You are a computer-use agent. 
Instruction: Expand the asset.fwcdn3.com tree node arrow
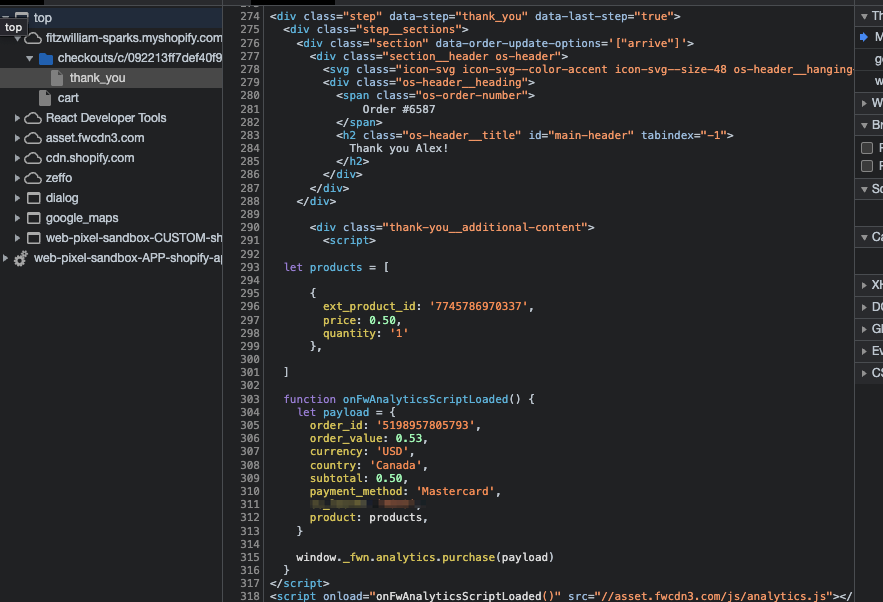click(17, 138)
